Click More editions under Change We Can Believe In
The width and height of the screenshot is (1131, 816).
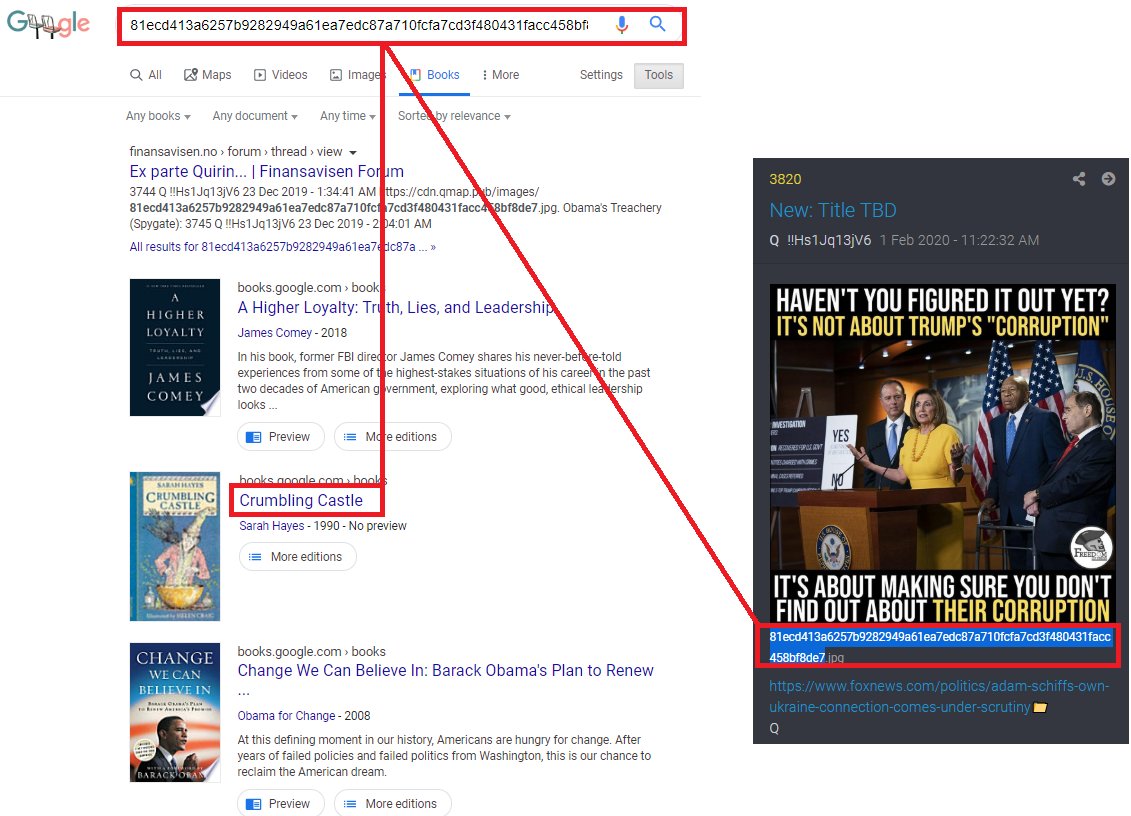[x=392, y=803]
